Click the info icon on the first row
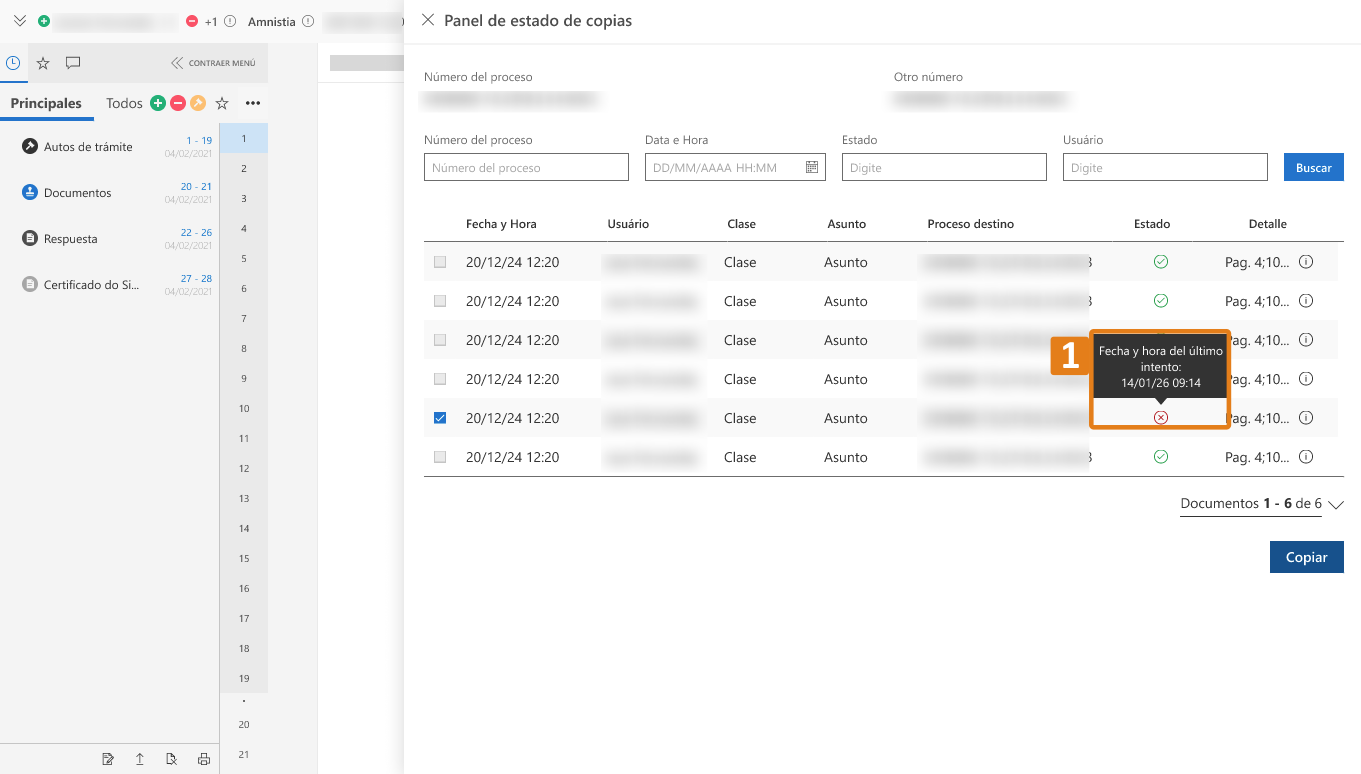 (x=1306, y=261)
